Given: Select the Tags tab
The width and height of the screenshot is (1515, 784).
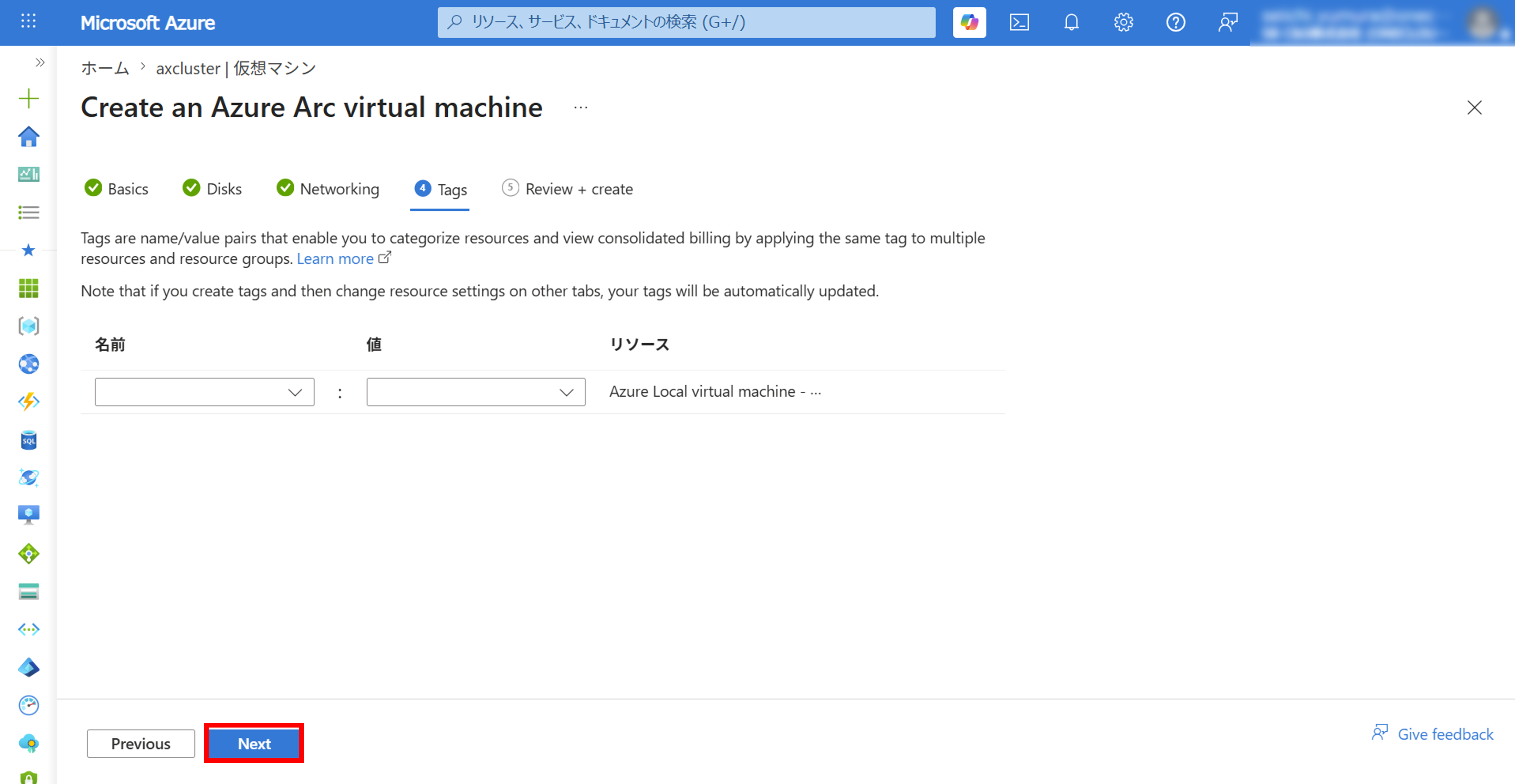Looking at the screenshot, I should [x=440, y=189].
